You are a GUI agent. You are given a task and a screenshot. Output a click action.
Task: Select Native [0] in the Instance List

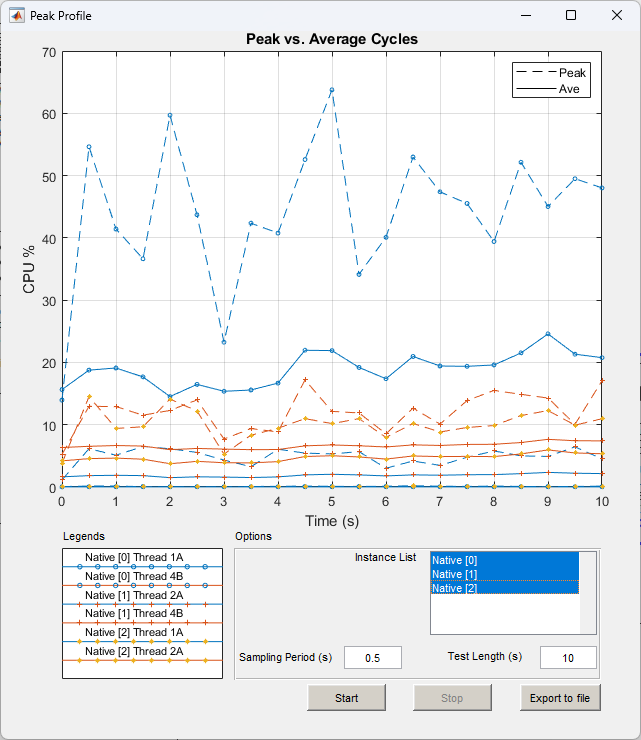point(504,560)
